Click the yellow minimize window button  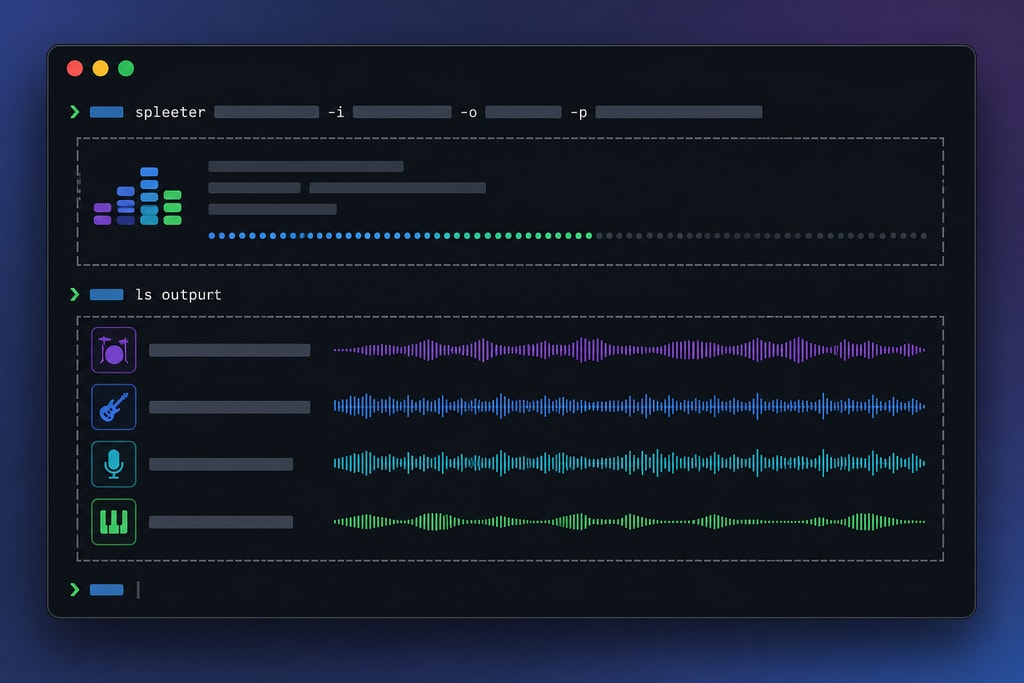tap(101, 68)
